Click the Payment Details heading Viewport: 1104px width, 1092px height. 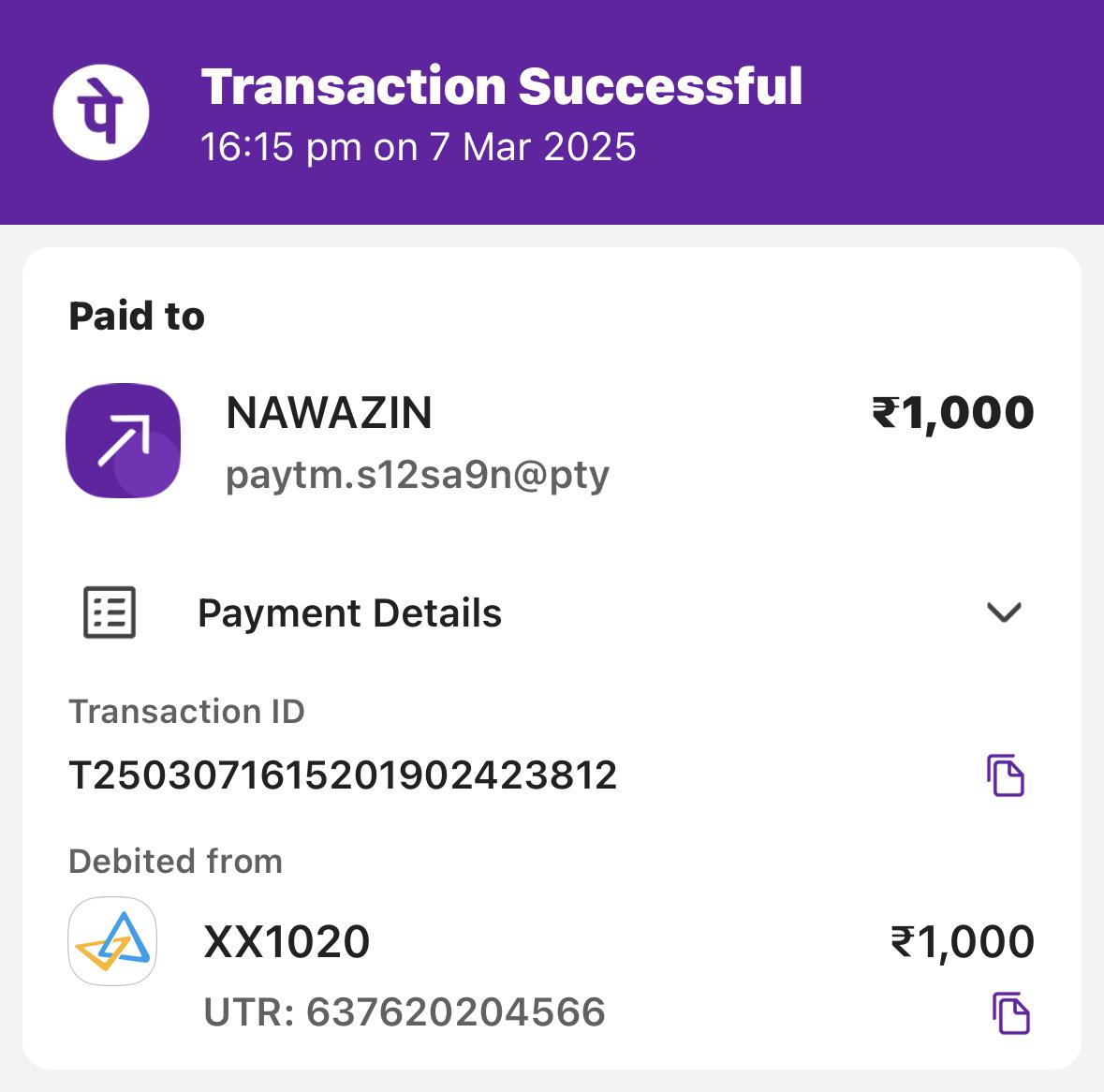pyautogui.click(x=349, y=613)
